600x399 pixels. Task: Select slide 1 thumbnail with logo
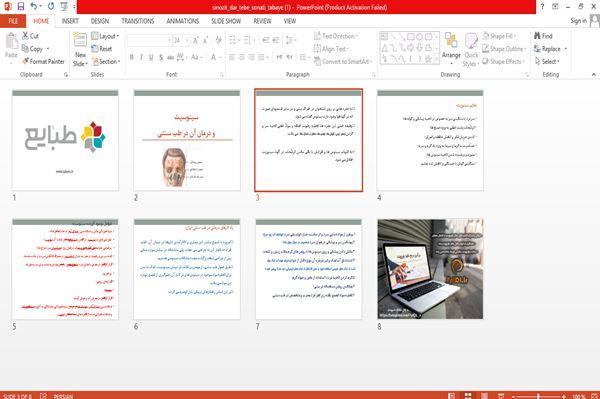65,140
